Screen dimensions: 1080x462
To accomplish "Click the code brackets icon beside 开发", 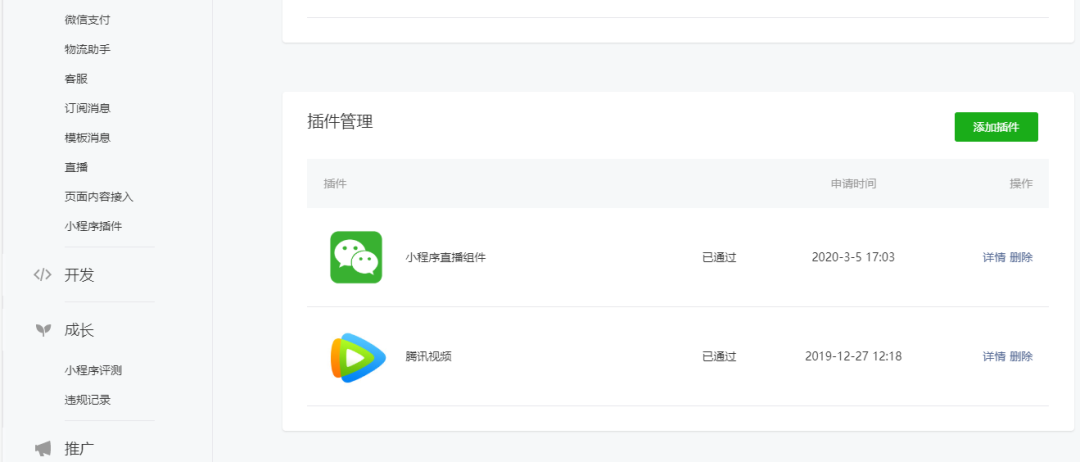I will 42,275.
